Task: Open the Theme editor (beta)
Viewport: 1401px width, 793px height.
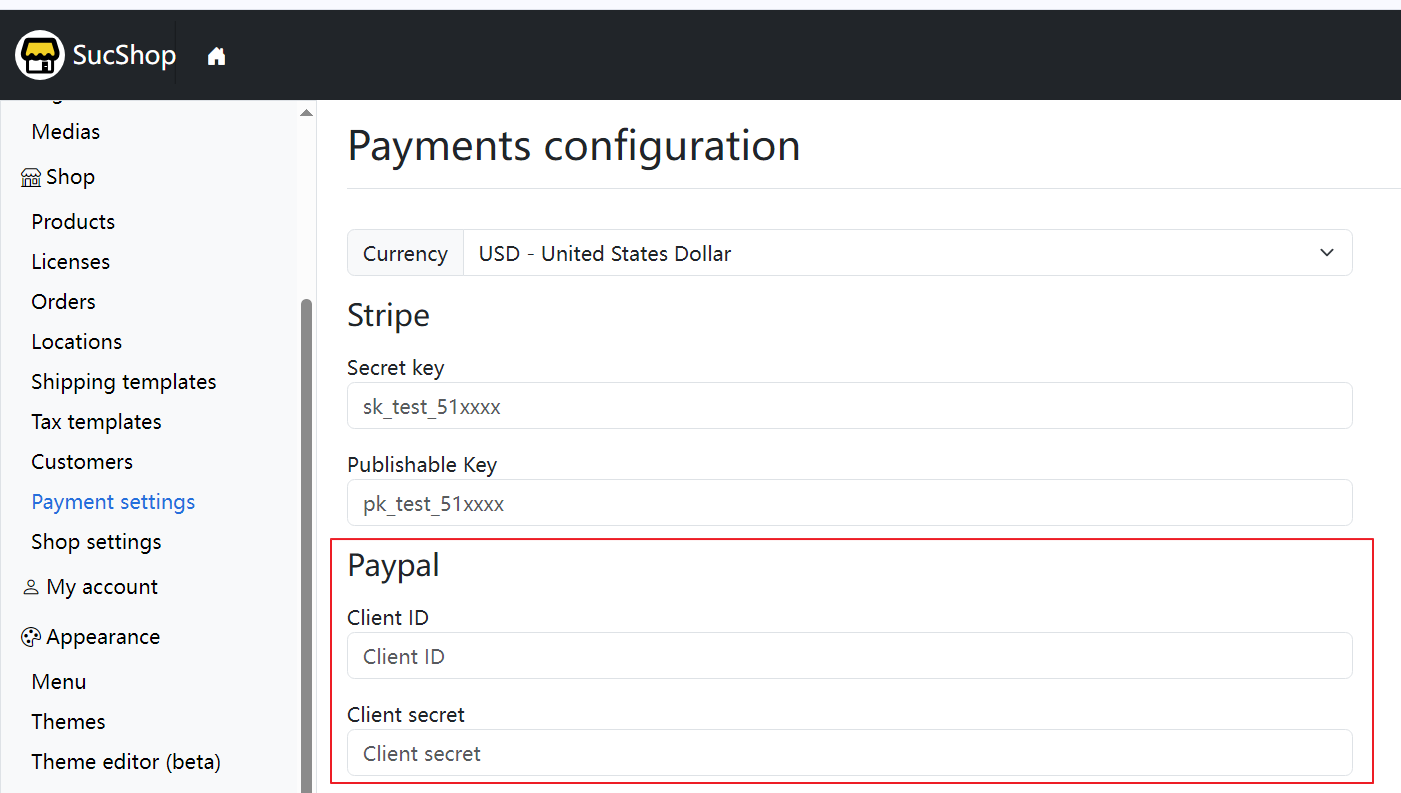Action: pyautogui.click(x=126, y=762)
